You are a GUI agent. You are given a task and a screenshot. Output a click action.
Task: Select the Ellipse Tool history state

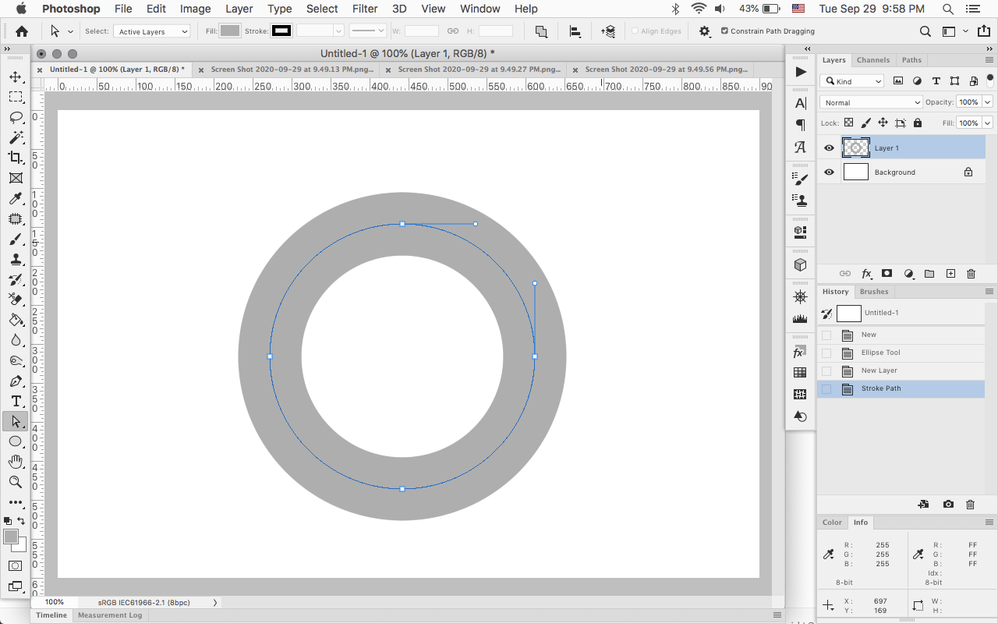tap(880, 353)
